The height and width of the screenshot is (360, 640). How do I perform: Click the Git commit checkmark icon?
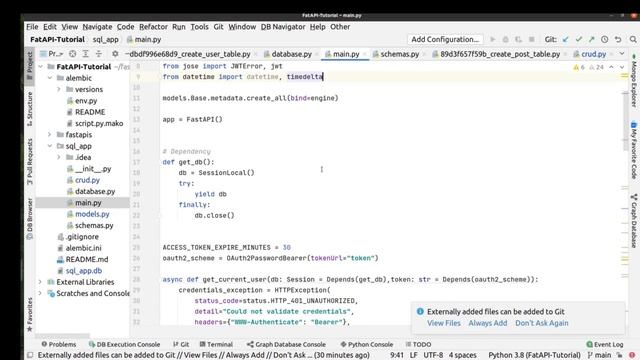click(578, 40)
